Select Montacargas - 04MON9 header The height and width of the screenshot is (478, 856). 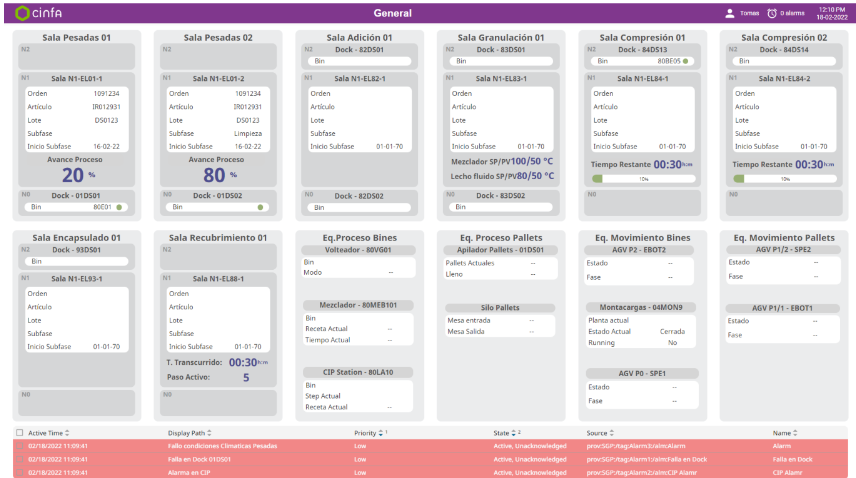(641, 307)
